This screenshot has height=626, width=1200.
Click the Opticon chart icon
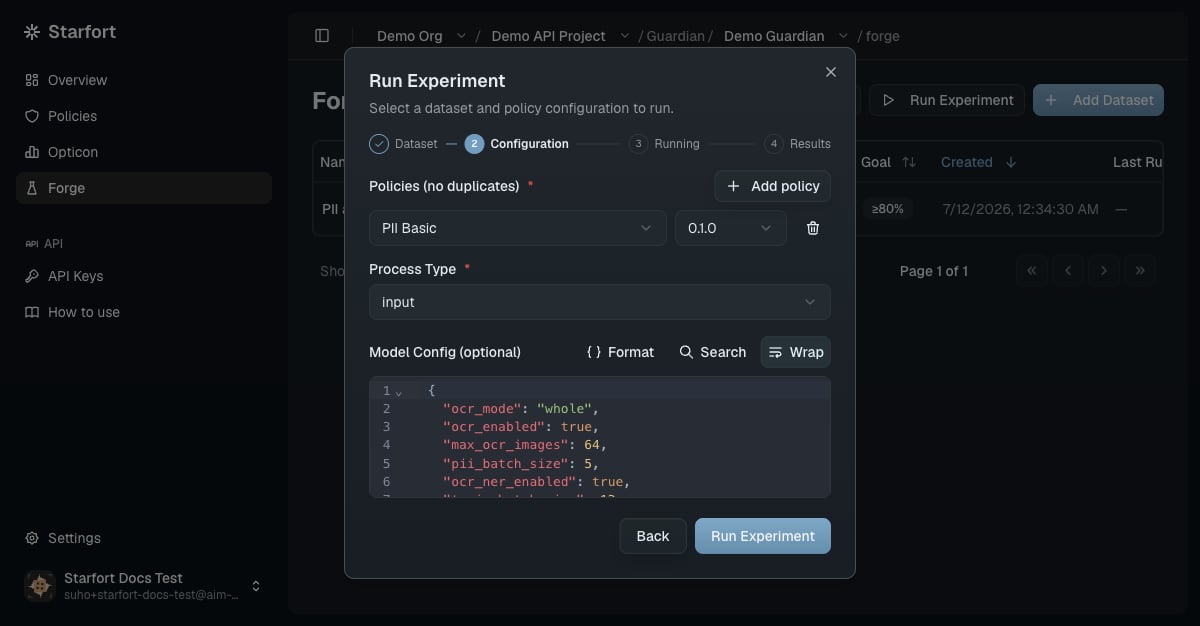tap(32, 152)
